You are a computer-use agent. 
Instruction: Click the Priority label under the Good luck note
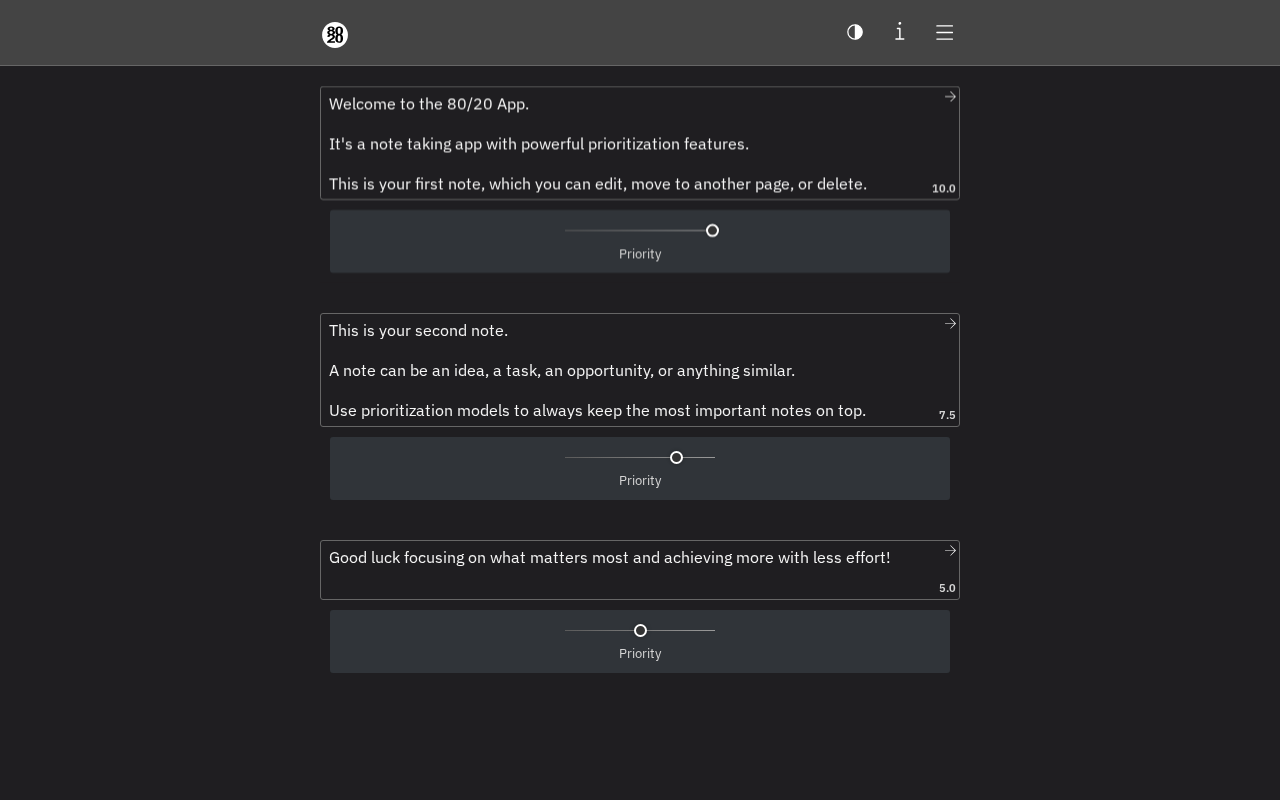pyautogui.click(x=640, y=654)
